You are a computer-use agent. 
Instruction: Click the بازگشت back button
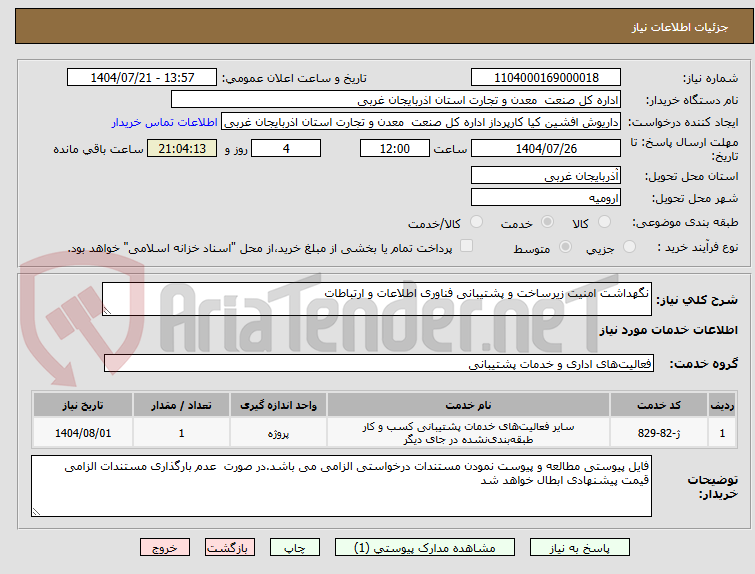230,548
